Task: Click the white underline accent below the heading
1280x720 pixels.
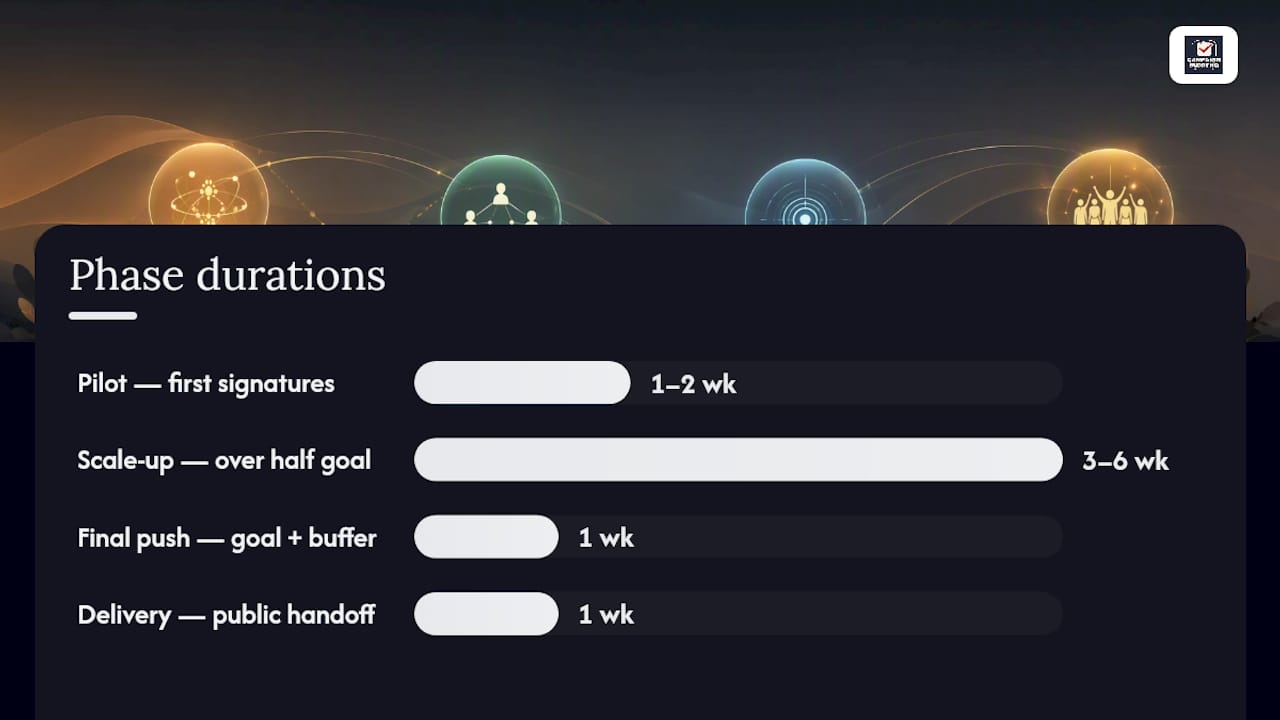Action: click(103, 316)
